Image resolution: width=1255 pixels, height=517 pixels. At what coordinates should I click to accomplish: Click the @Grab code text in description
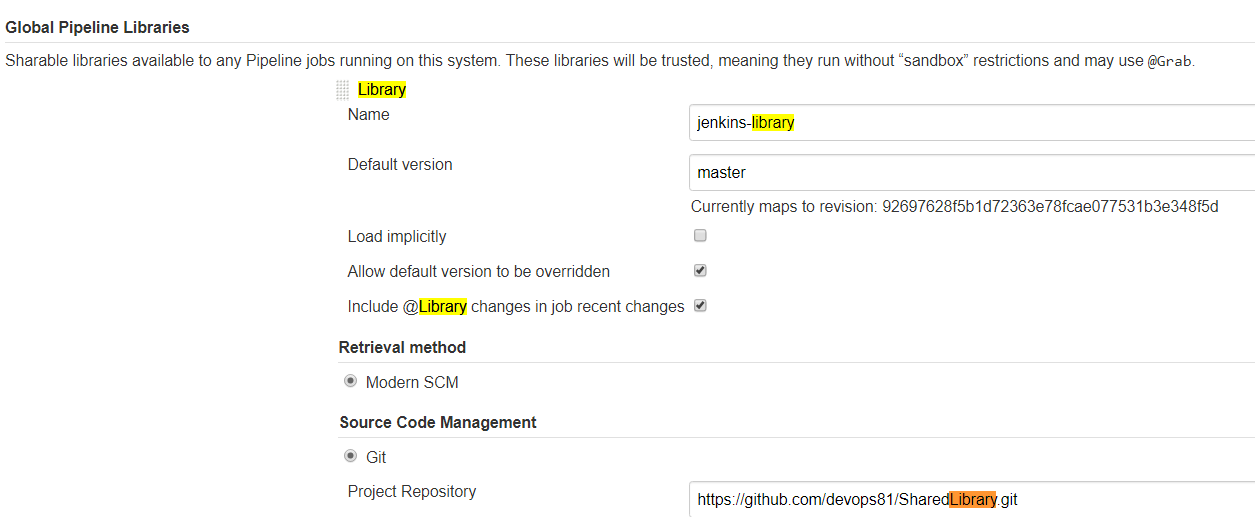coord(1169,61)
